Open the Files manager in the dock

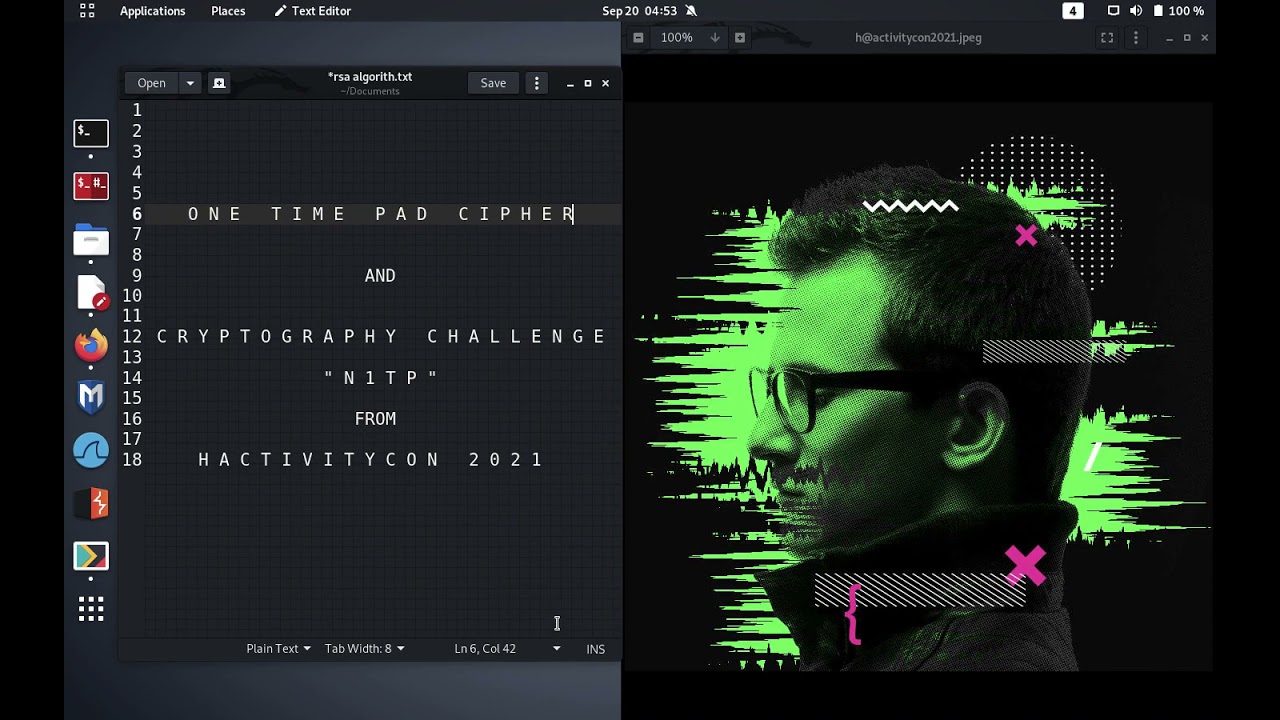point(91,240)
